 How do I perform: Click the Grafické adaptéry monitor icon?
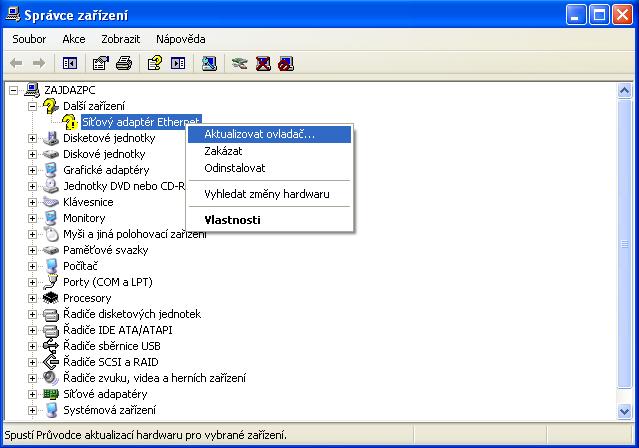tap(51, 170)
